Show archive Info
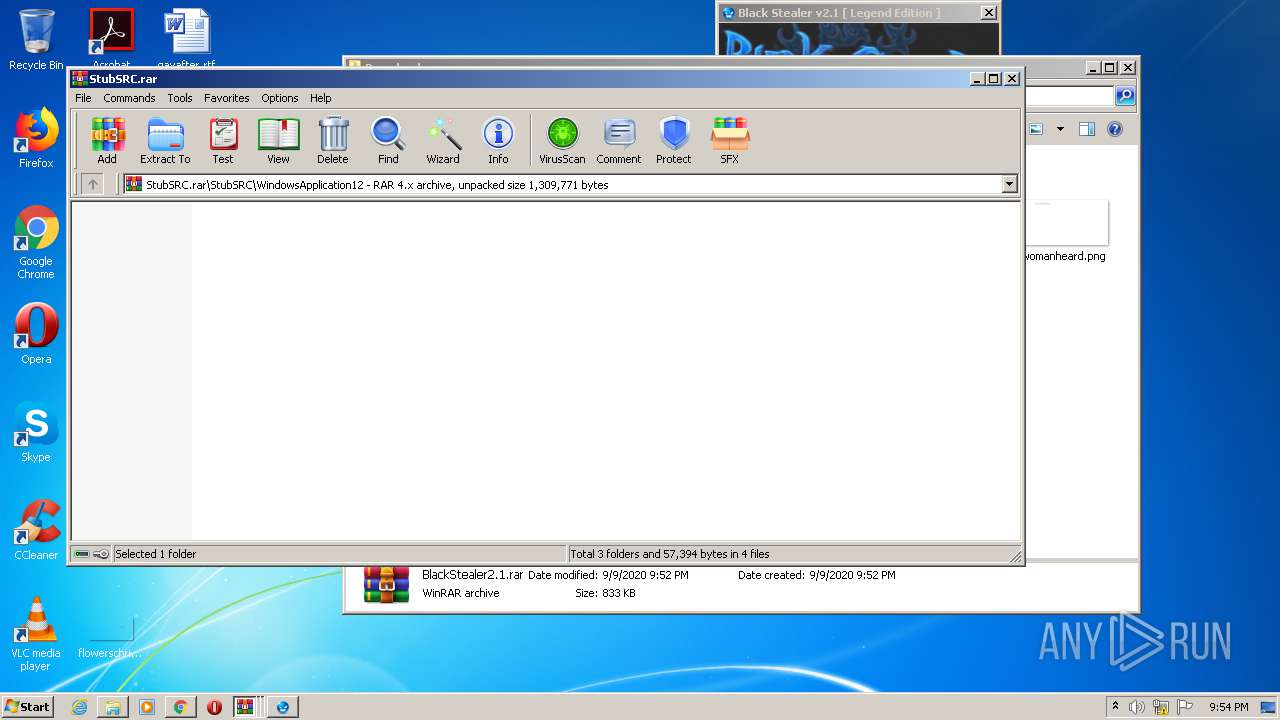1280x720 pixels. (498, 140)
